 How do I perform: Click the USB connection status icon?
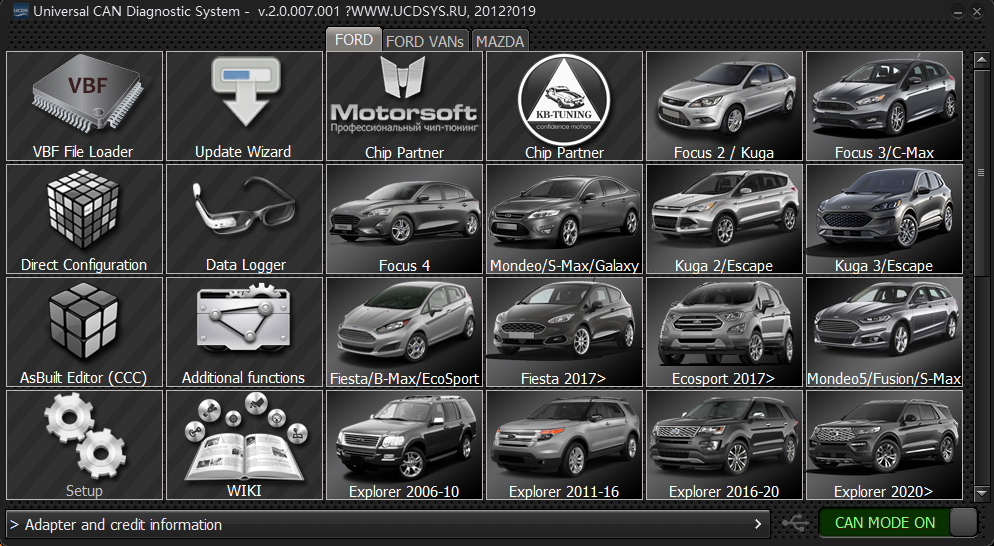coord(795,523)
